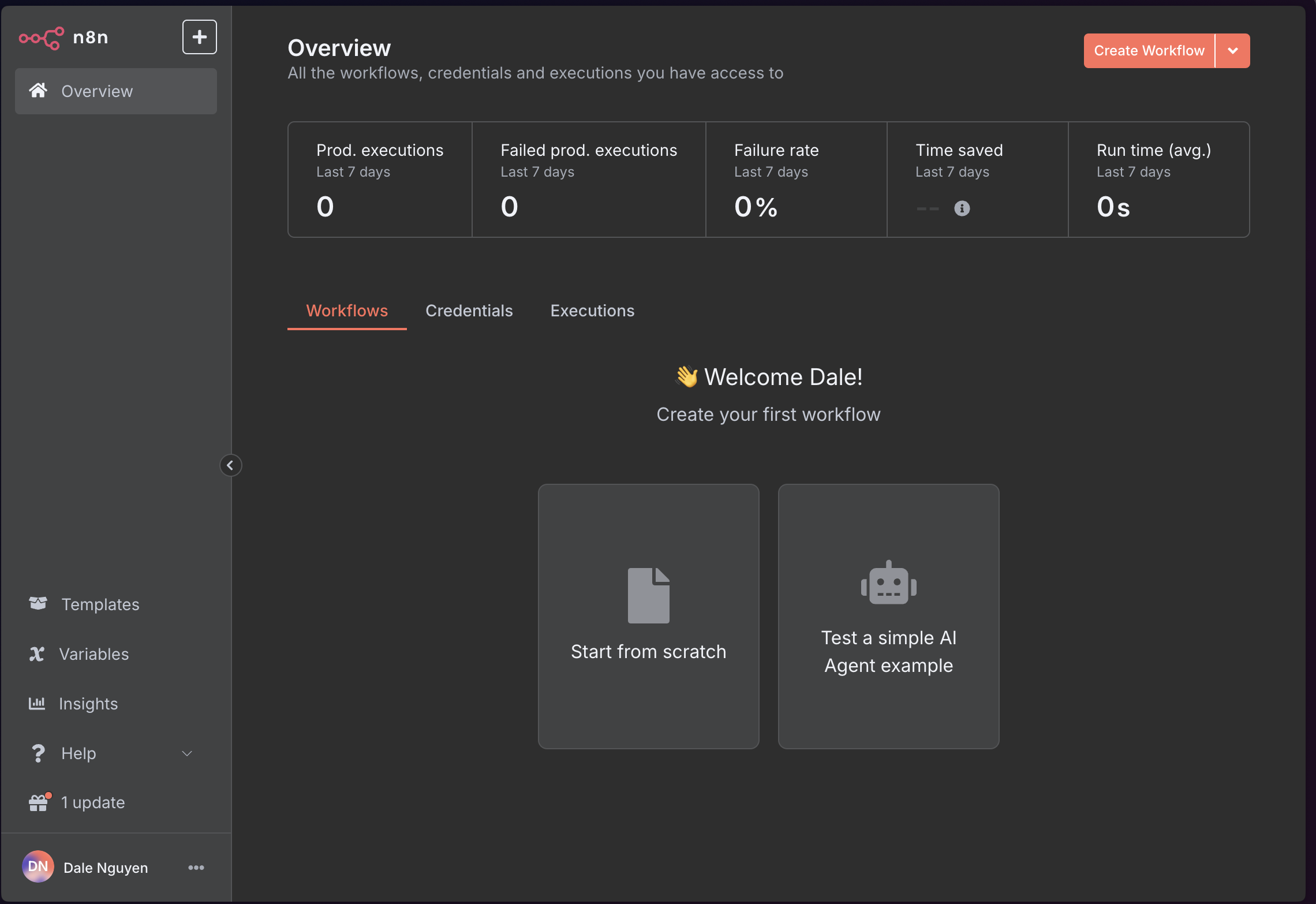
Task: Click the gift icon for 1 update
Action: point(38,802)
